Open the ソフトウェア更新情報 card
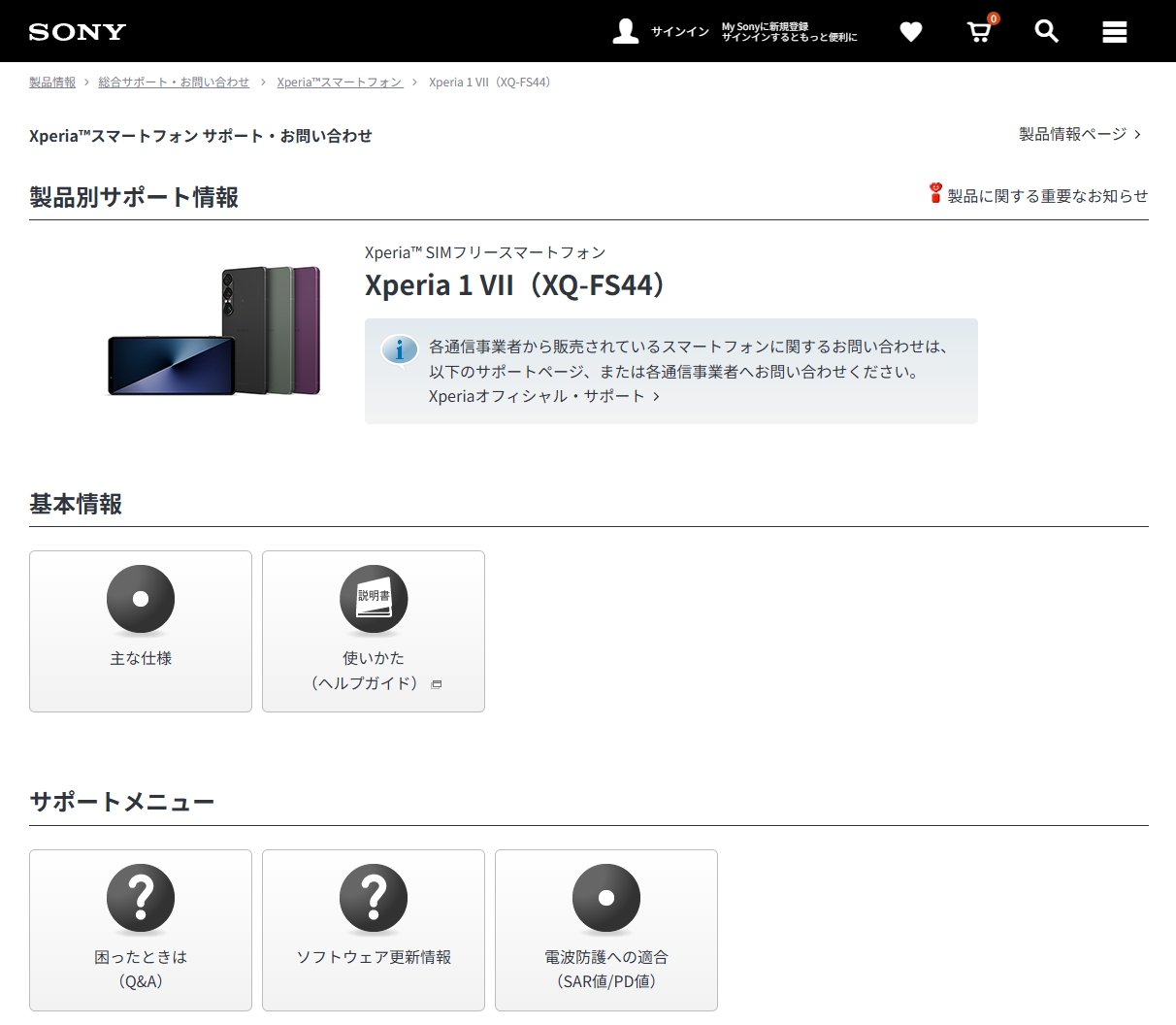Image resolution: width=1176 pixels, height=1025 pixels. click(x=374, y=931)
